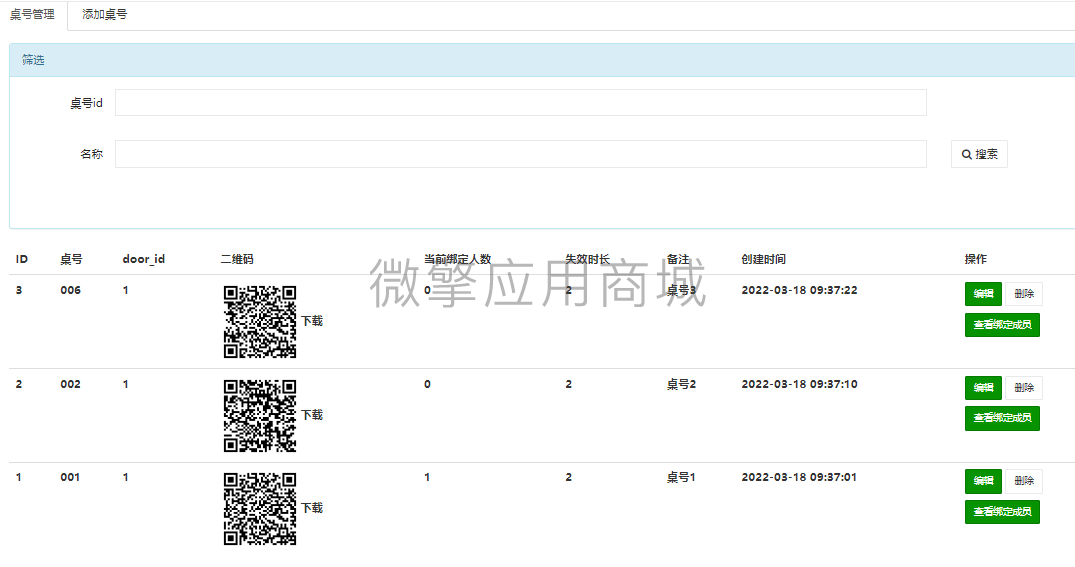
Task: Focus the 桌号id input field
Action: click(x=520, y=103)
